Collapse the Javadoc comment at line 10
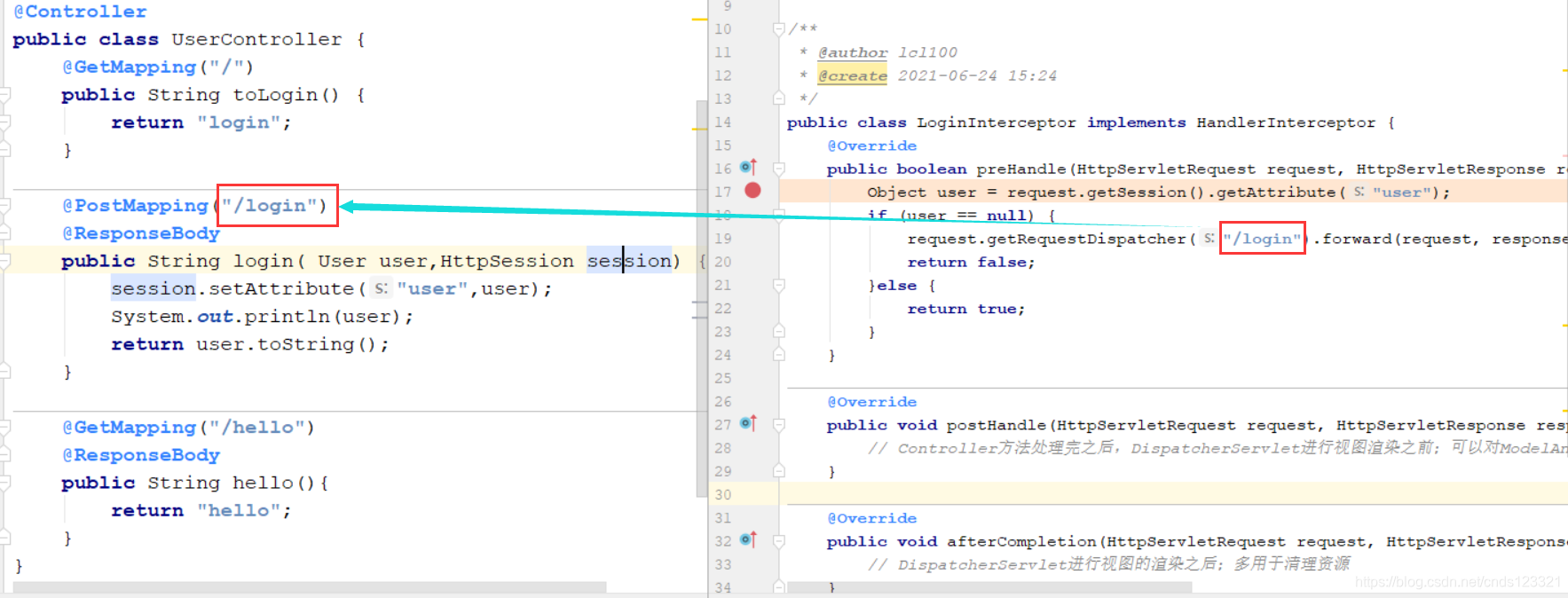Viewport: 1568px width, 598px height. [778, 29]
